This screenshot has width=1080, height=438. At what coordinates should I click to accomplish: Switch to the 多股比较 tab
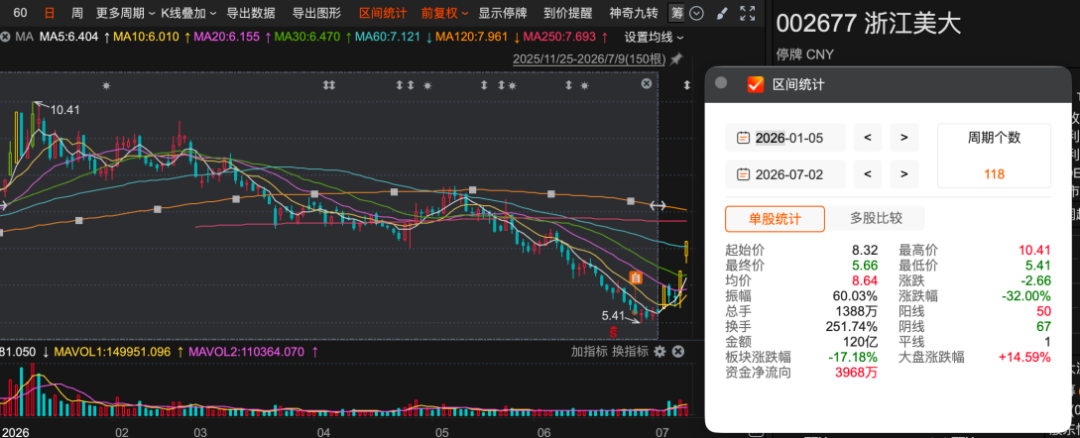(x=876, y=219)
